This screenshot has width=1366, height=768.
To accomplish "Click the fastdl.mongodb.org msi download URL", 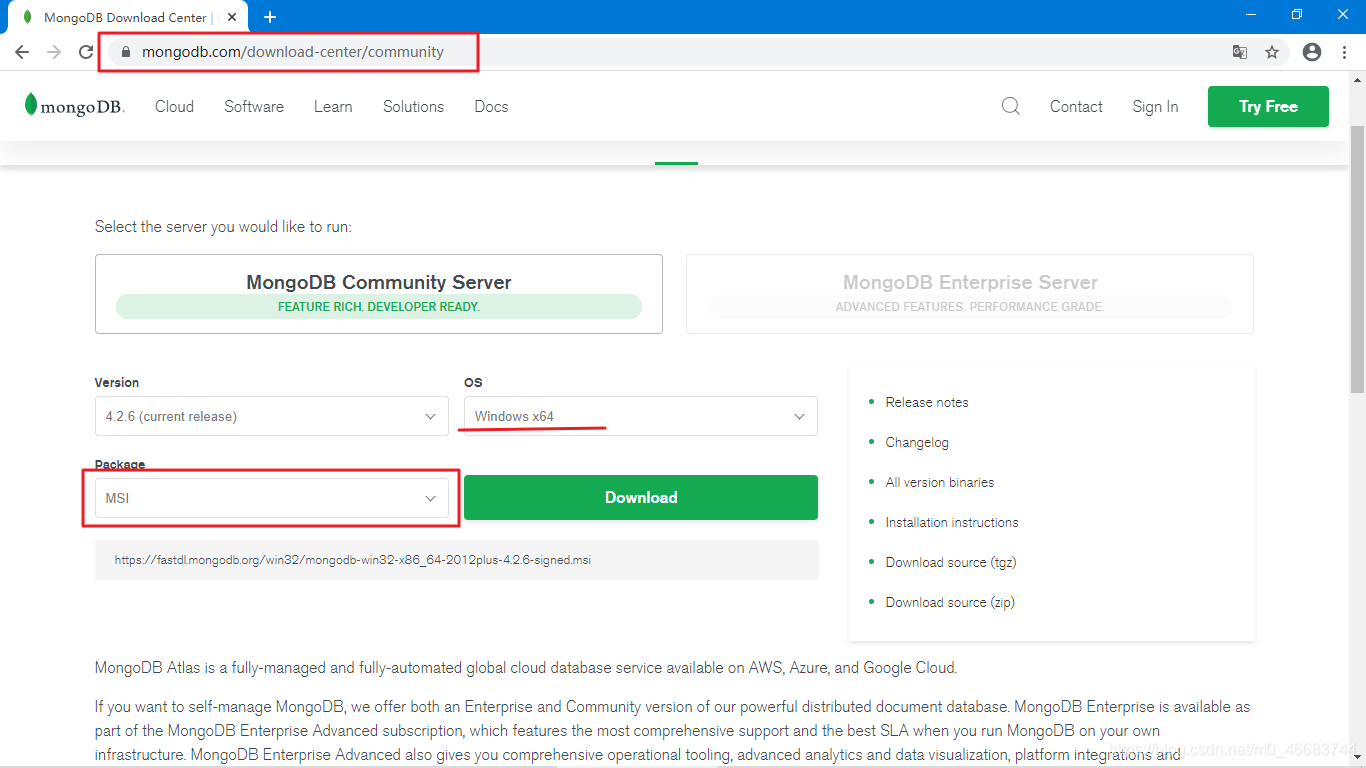I will 353,560.
